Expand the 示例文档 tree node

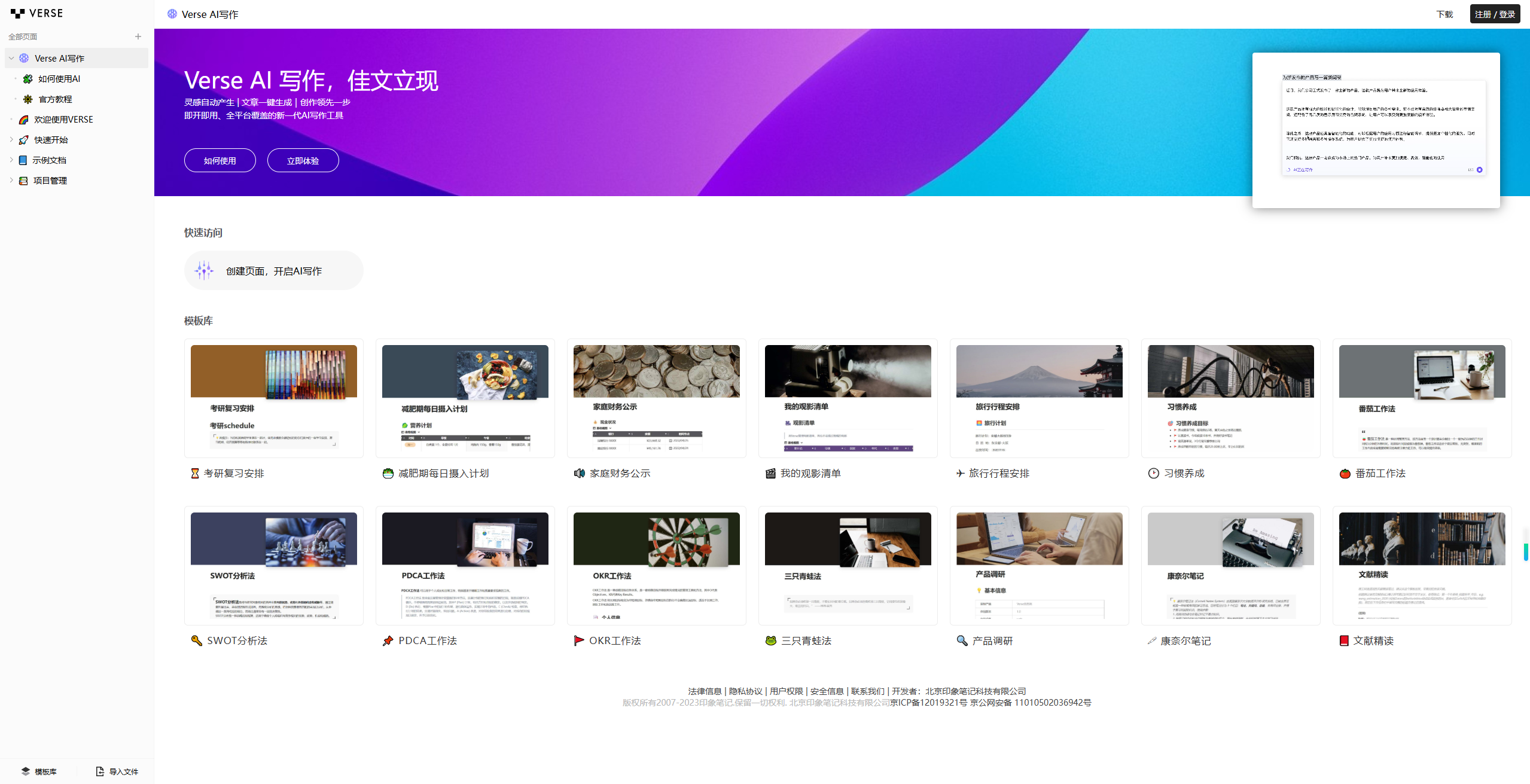tap(11, 160)
